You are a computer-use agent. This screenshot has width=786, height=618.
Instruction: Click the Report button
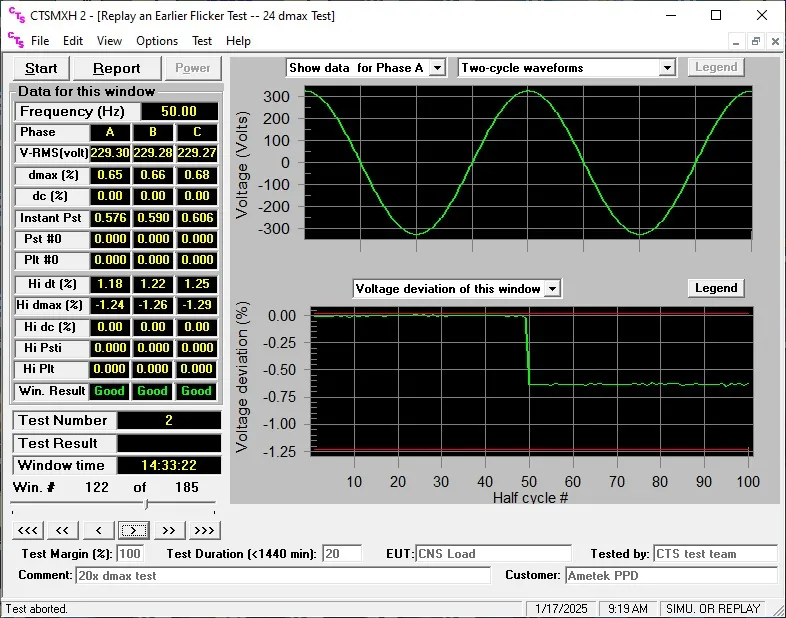[117, 68]
